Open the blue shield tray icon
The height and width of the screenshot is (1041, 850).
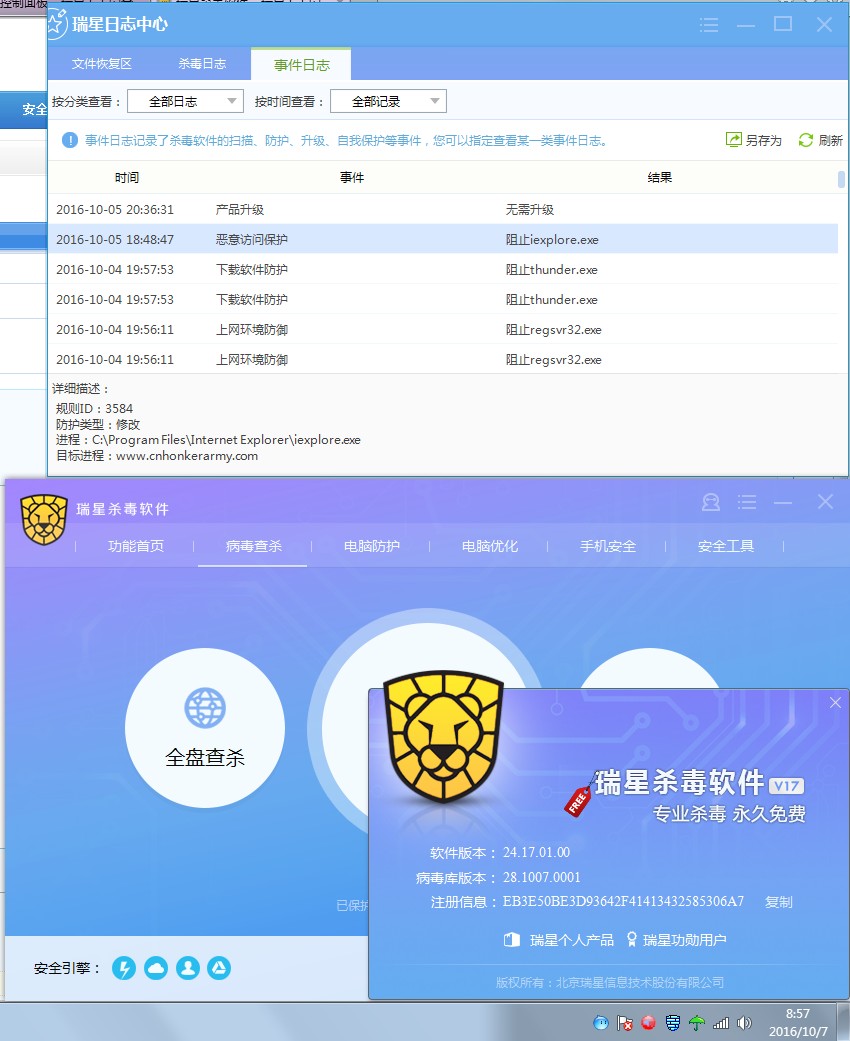point(673,1023)
